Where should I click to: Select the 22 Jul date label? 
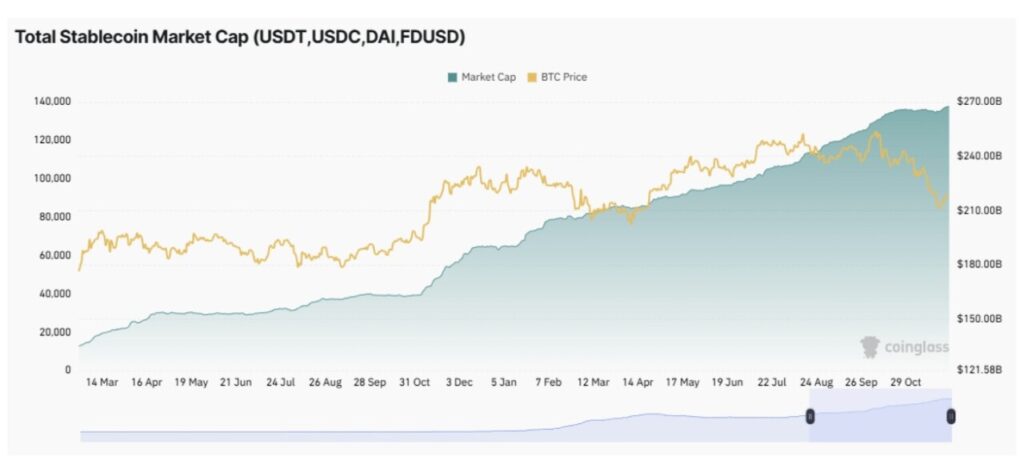tap(774, 382)
